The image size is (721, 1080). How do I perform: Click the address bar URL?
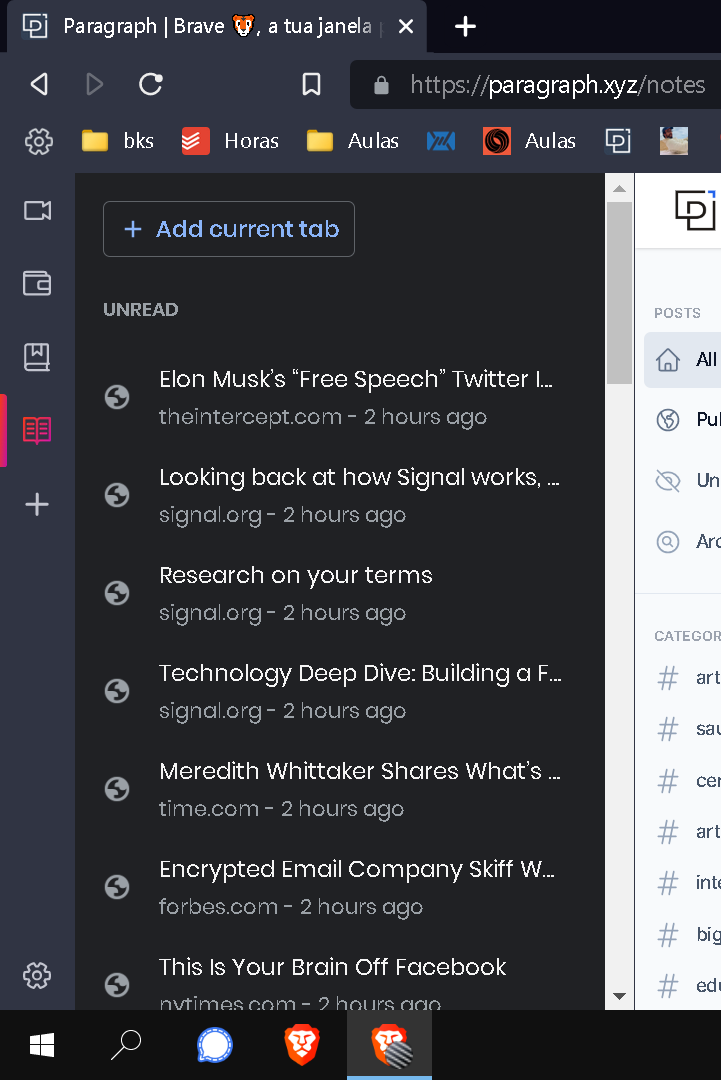point(558,85)
